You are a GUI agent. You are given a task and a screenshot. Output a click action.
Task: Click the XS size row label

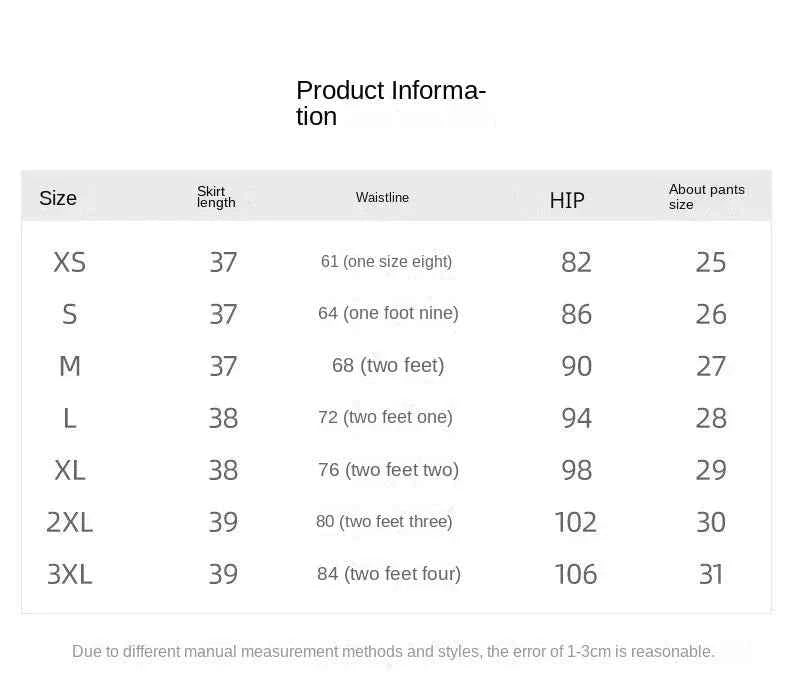[70, 262]
